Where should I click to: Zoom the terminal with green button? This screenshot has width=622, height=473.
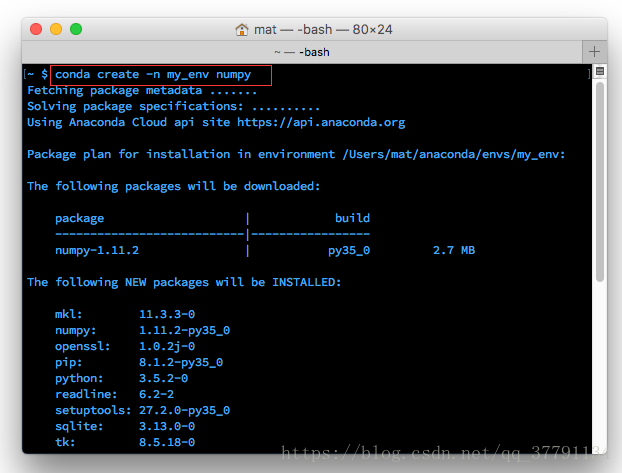(76, 29)
